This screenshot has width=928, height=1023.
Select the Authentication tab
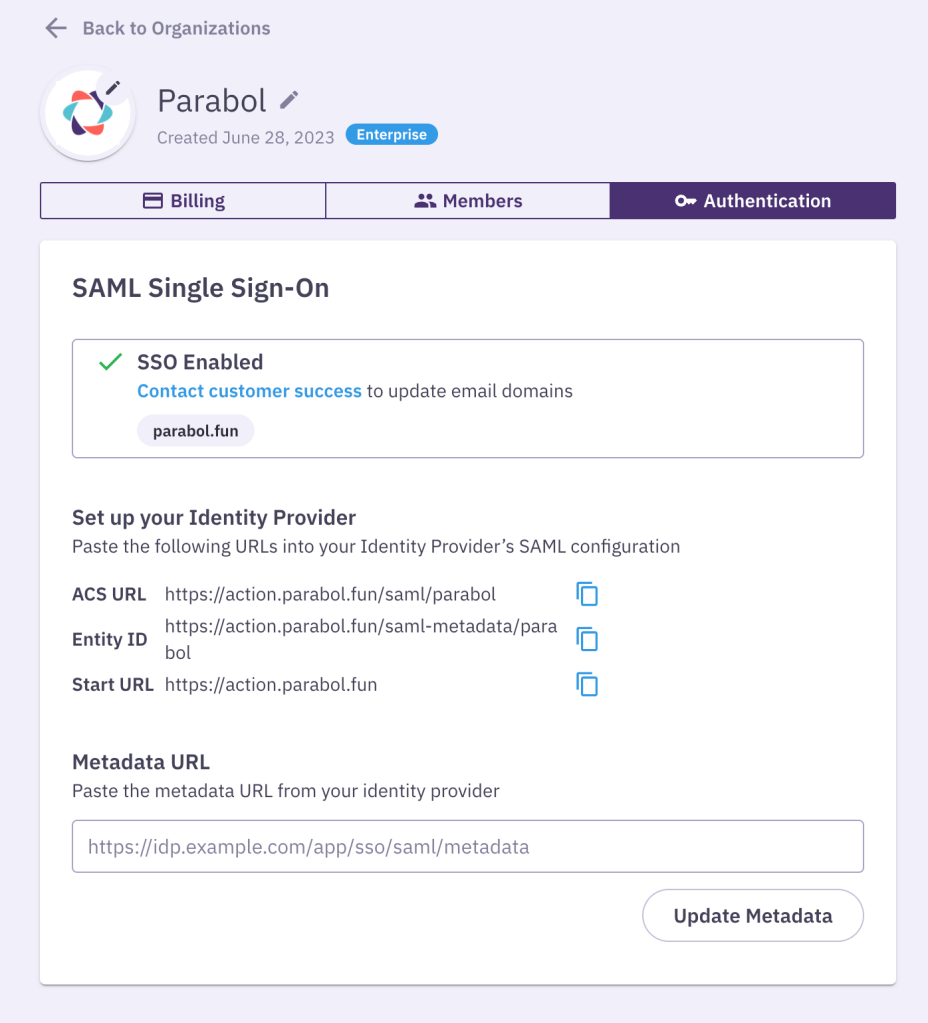tap(752, 200)
